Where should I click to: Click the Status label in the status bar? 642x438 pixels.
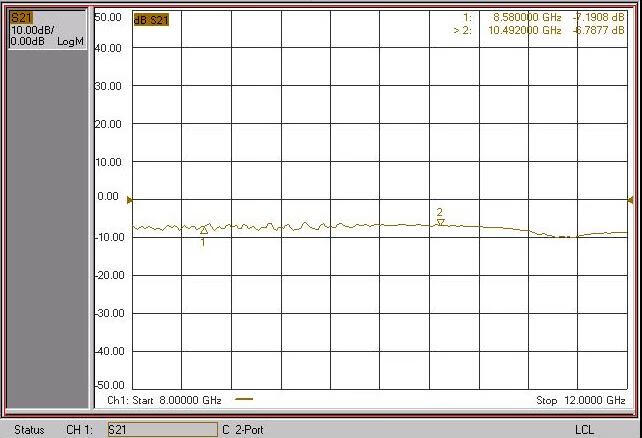point(29,430)
